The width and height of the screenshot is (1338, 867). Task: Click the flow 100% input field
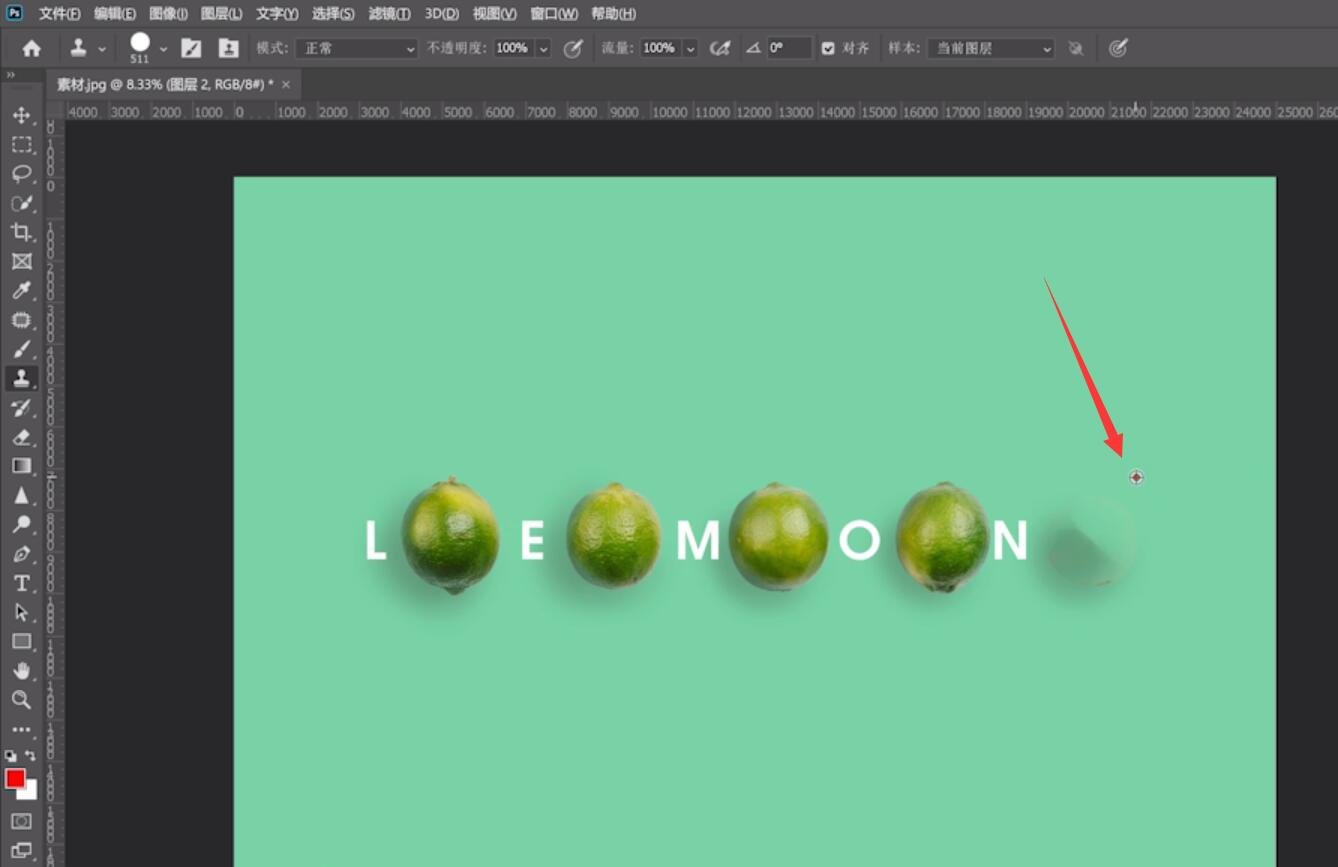[x=659, y=48]
